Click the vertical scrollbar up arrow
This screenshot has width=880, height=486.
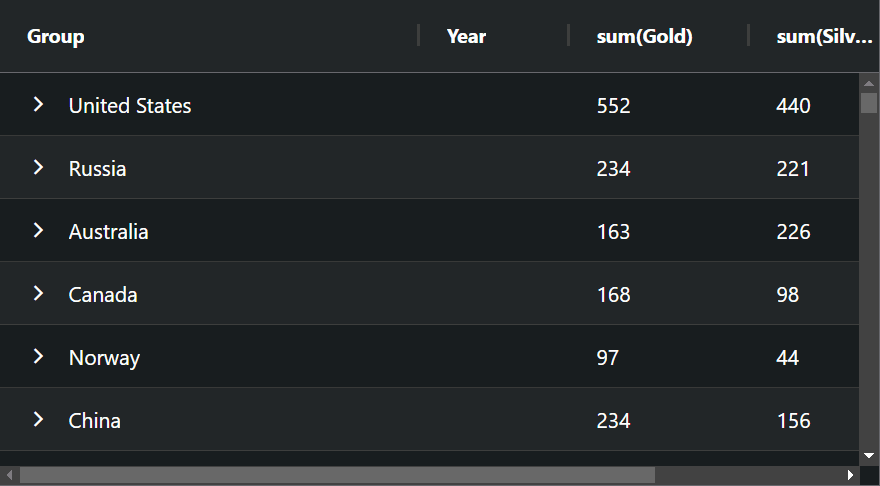(869, 83)
